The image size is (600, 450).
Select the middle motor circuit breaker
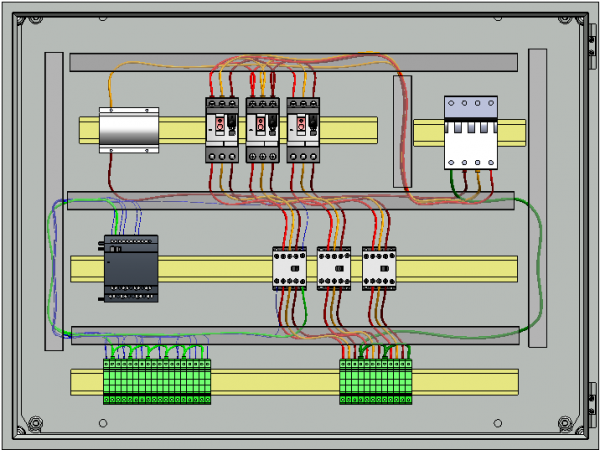pyautogui.click(x=262, y=129)
